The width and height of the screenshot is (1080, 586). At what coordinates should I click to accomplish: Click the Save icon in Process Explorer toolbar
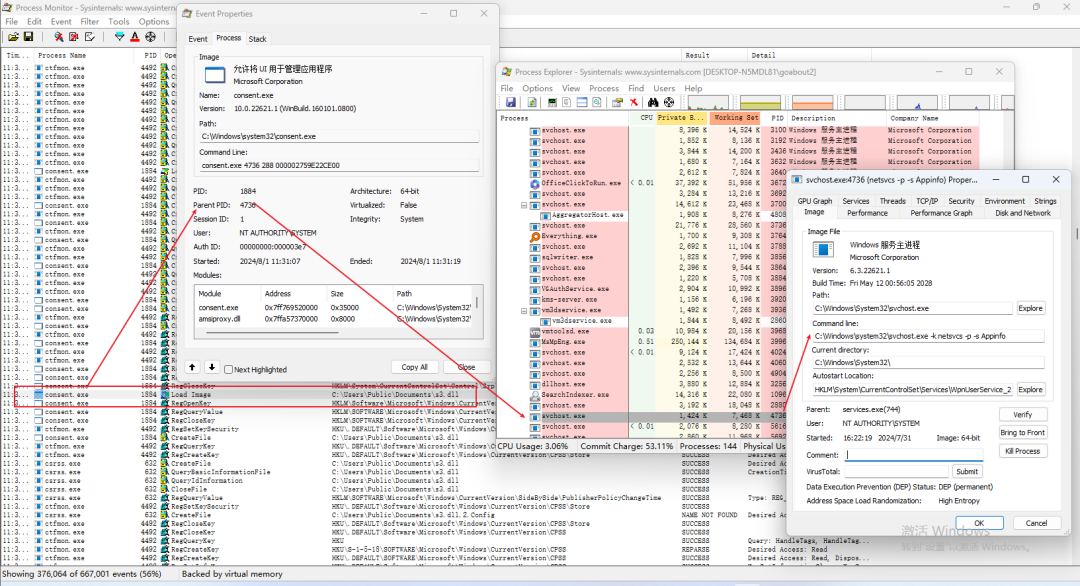510,103
